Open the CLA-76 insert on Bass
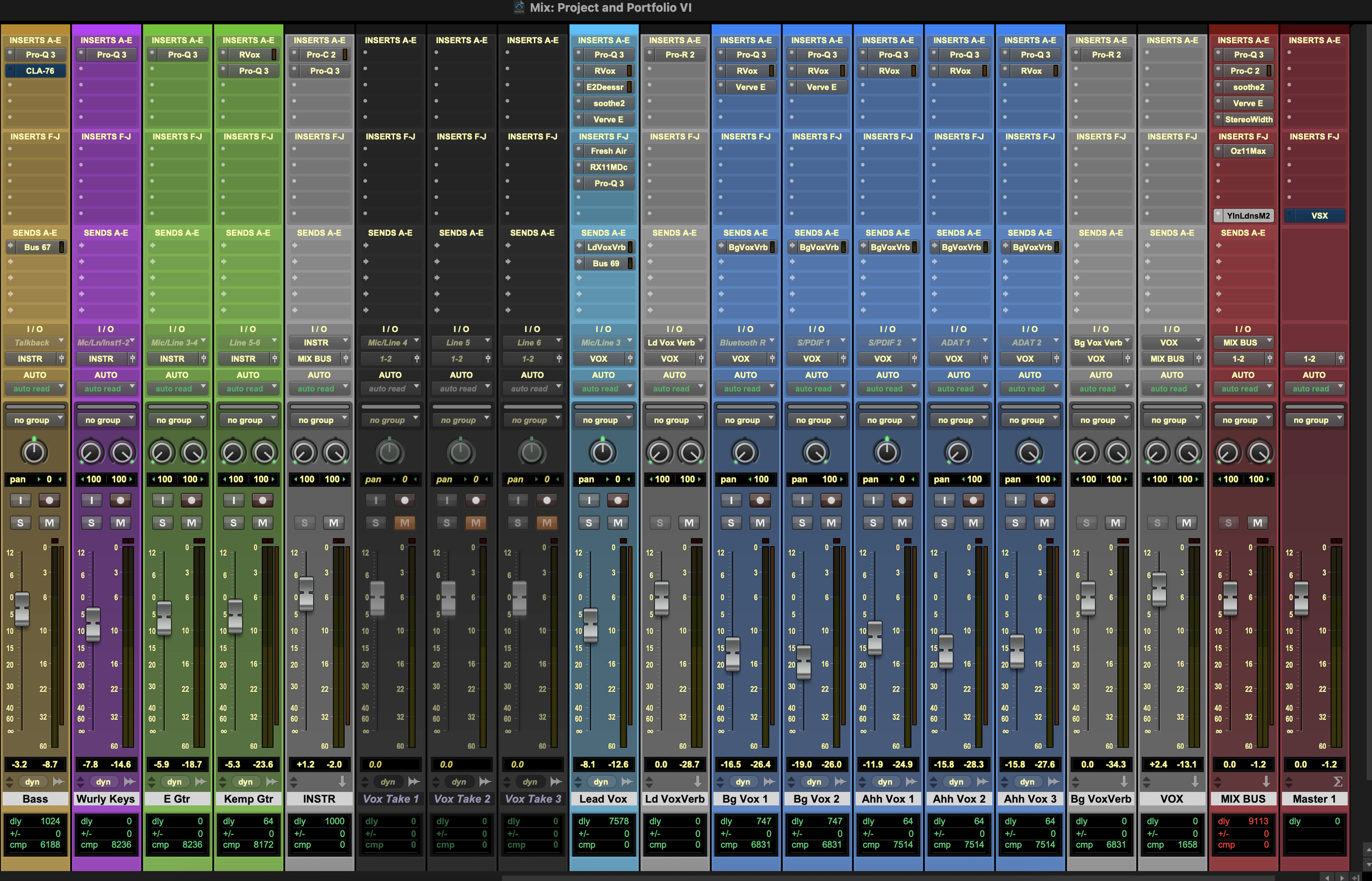 [x=39, y=71]
